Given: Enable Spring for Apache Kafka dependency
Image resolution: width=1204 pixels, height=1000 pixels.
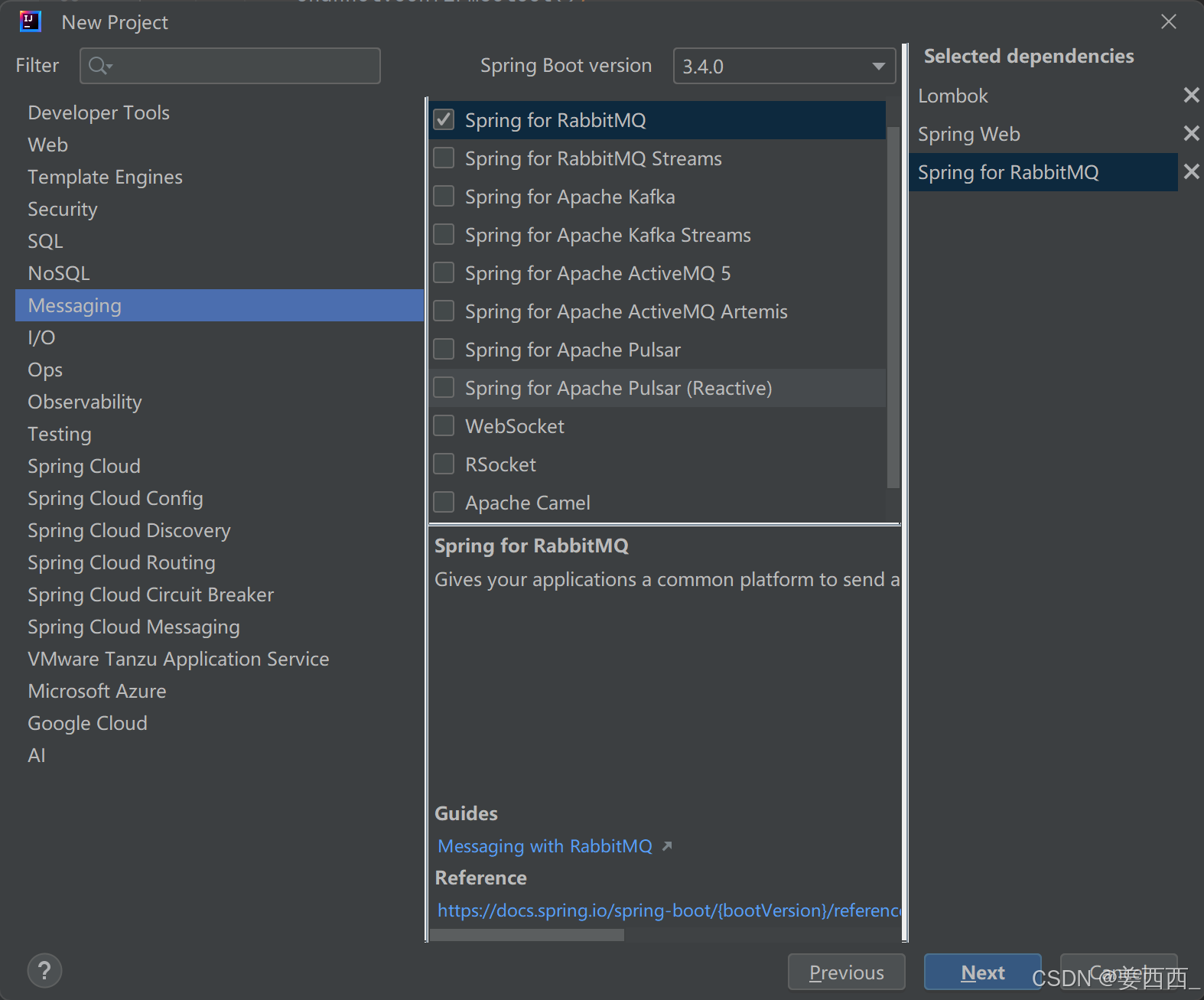Looking at the screenshot, I should (x=444, y=196).
